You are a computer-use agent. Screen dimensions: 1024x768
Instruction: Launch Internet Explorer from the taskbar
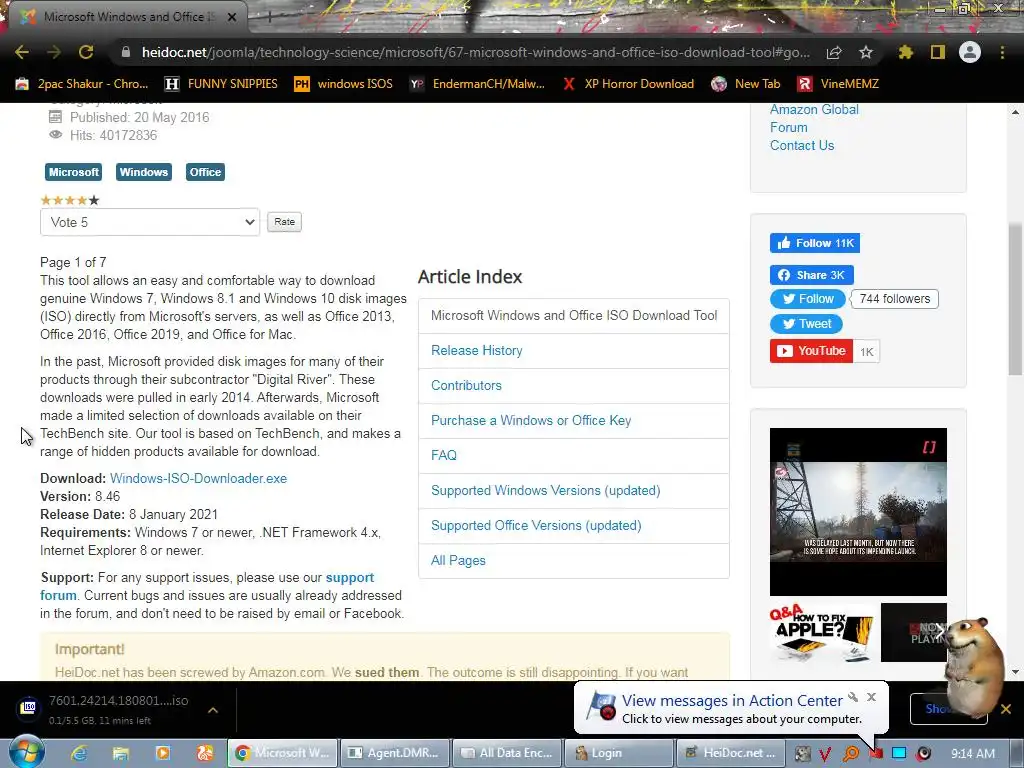click(x=79, y=753)
